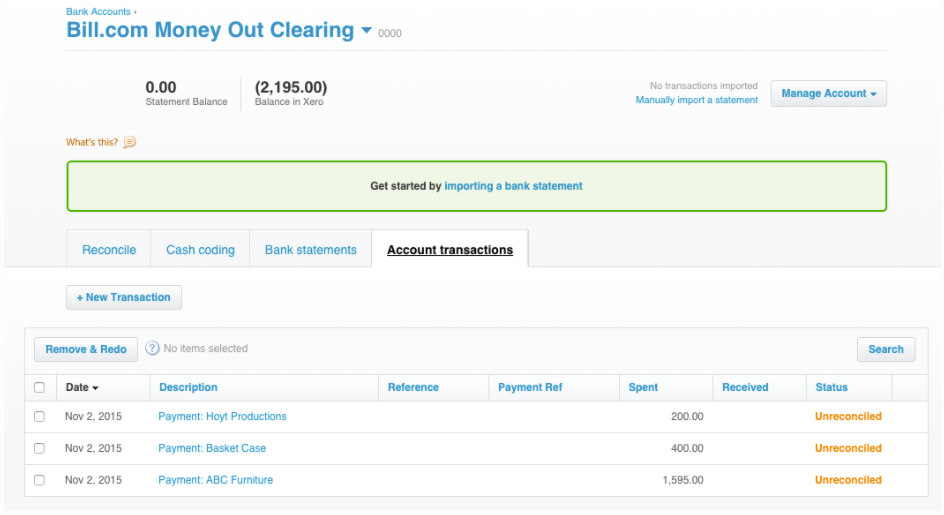Select the Account transactions tab
The width and height of the screenshot is (944, 515).
point(450,249)
